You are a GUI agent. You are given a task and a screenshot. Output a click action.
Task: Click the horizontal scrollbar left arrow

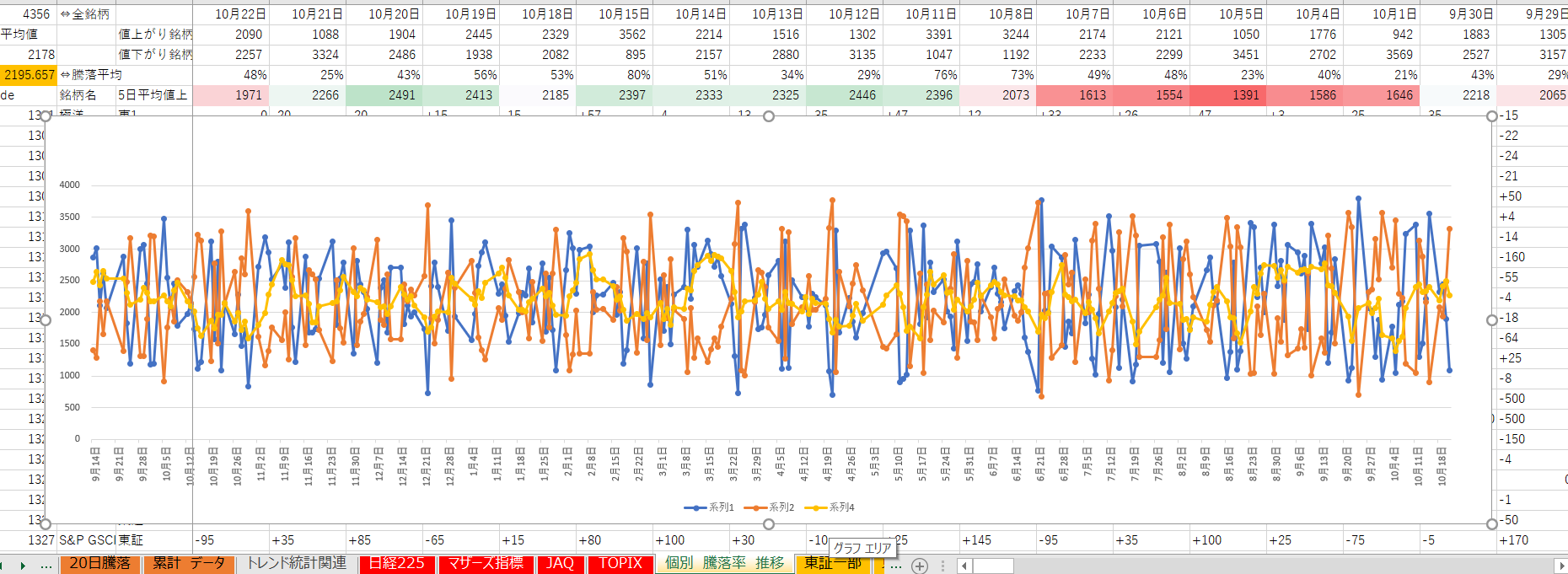[x=964, y=566]
